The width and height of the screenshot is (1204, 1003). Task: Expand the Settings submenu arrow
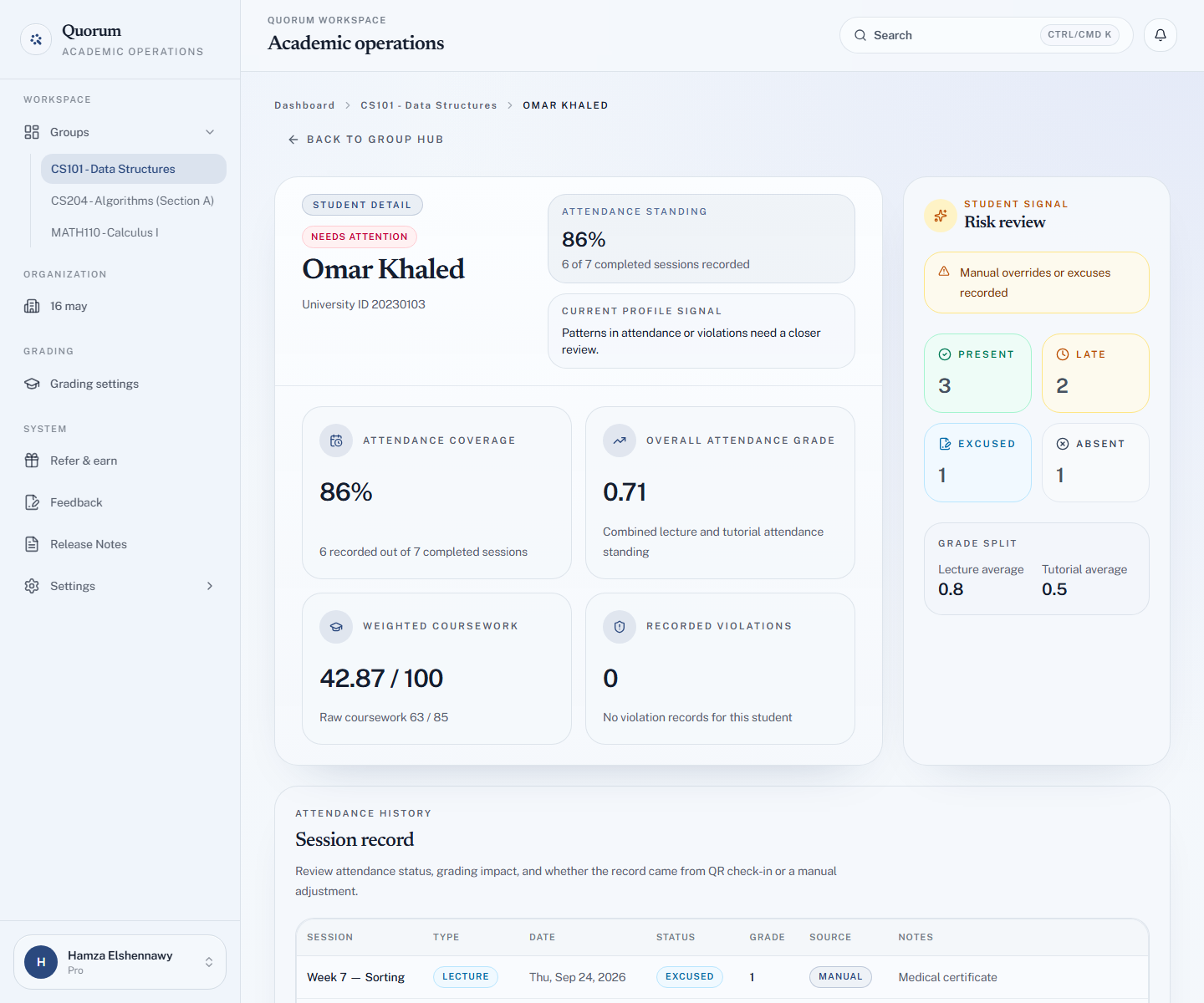(x=210, y=586)
